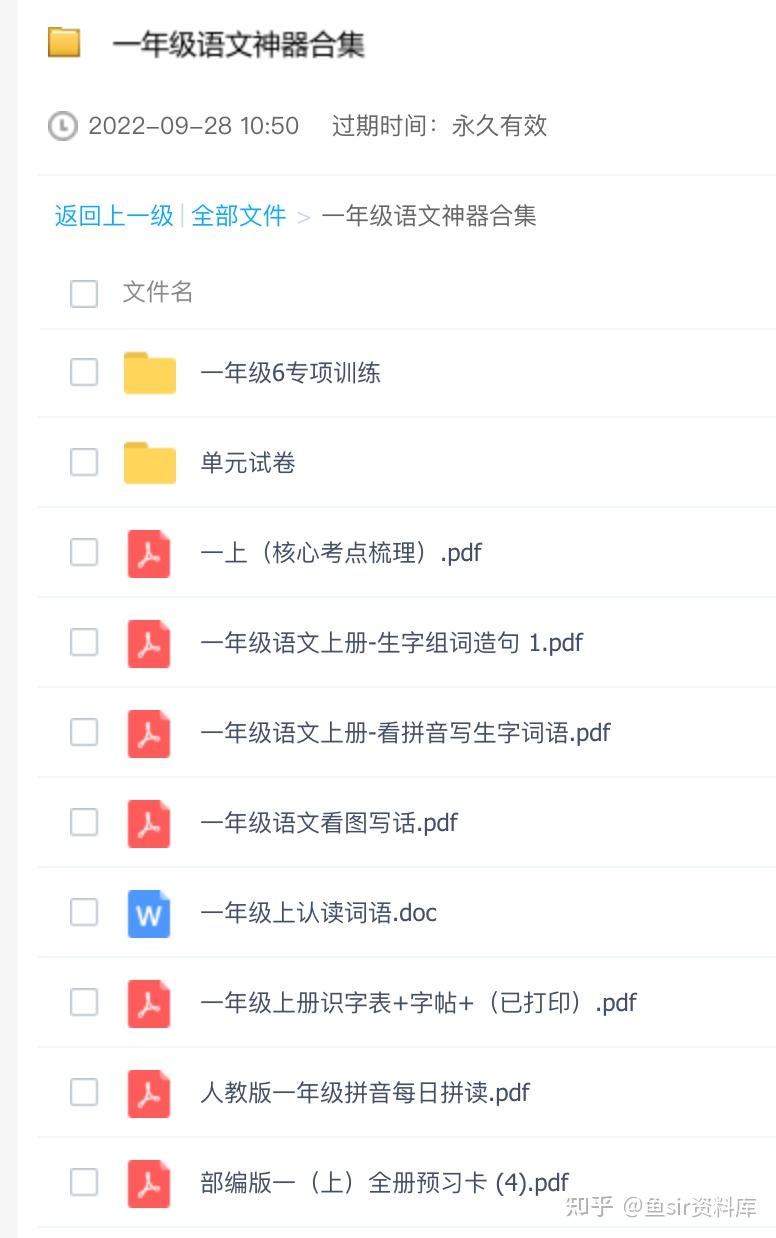Tick checkbox for 一年级语文上册-生字组词造句 1.pdf
Screen dimensions: 776x1238
(x=84, y=642)
